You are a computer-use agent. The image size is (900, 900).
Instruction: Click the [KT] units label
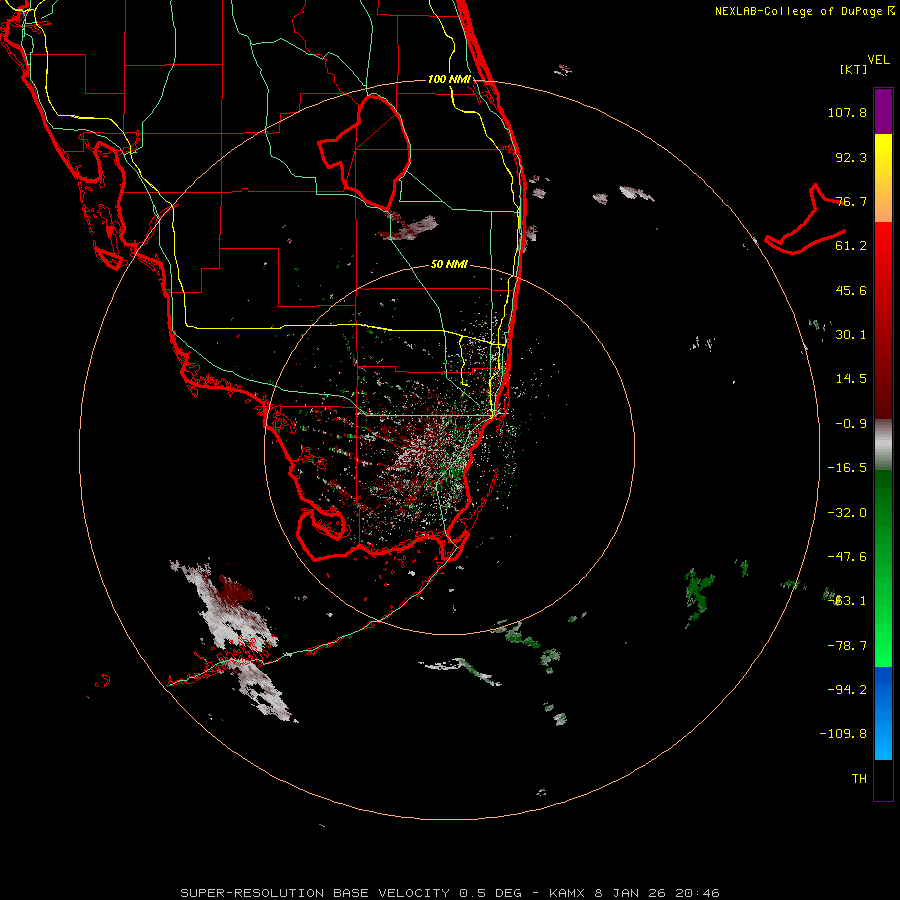pos(854,69)
